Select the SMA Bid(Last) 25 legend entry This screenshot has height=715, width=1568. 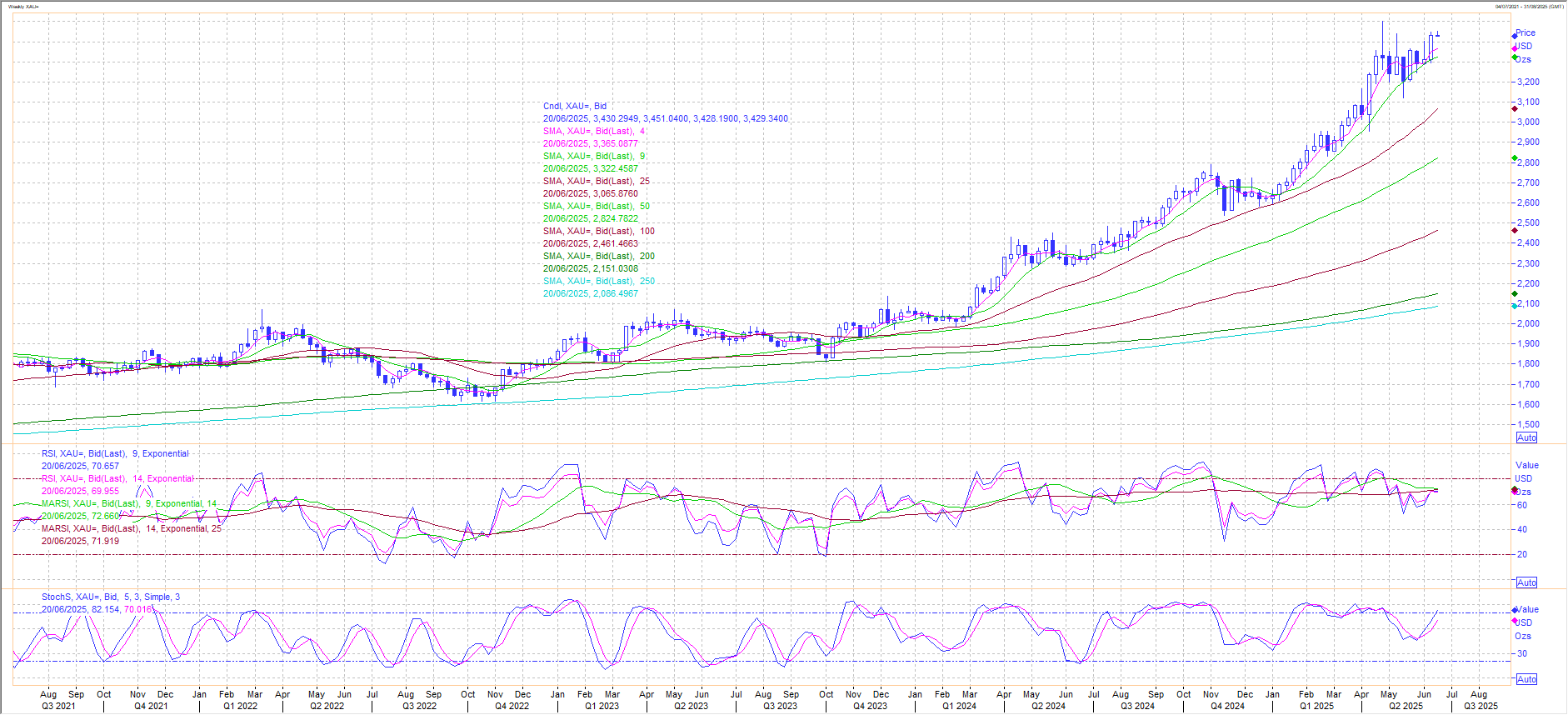click(x=597, y=181)
